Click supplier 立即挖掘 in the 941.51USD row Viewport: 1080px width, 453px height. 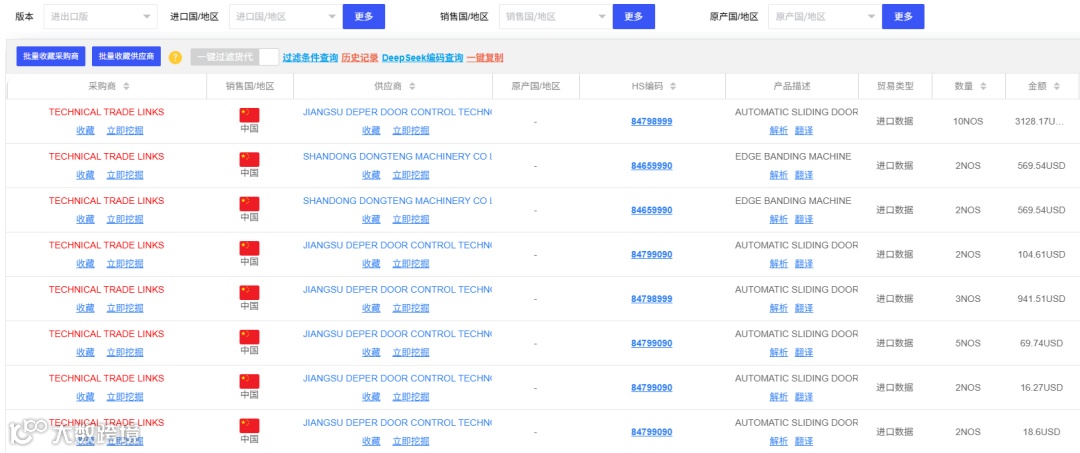tap(411, 308)
